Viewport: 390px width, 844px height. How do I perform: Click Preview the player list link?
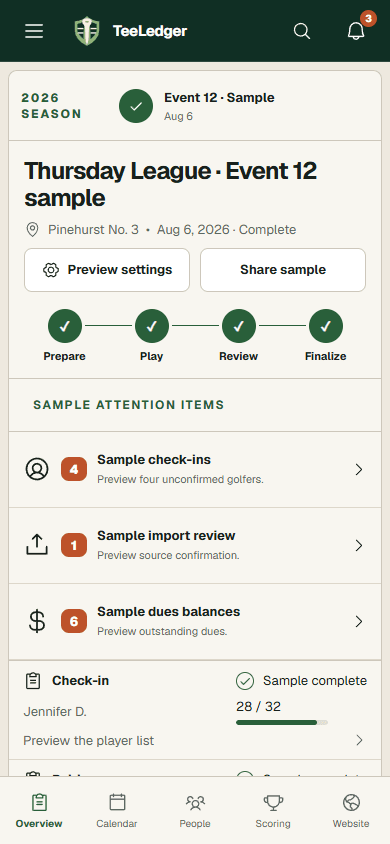coord(89,741)
